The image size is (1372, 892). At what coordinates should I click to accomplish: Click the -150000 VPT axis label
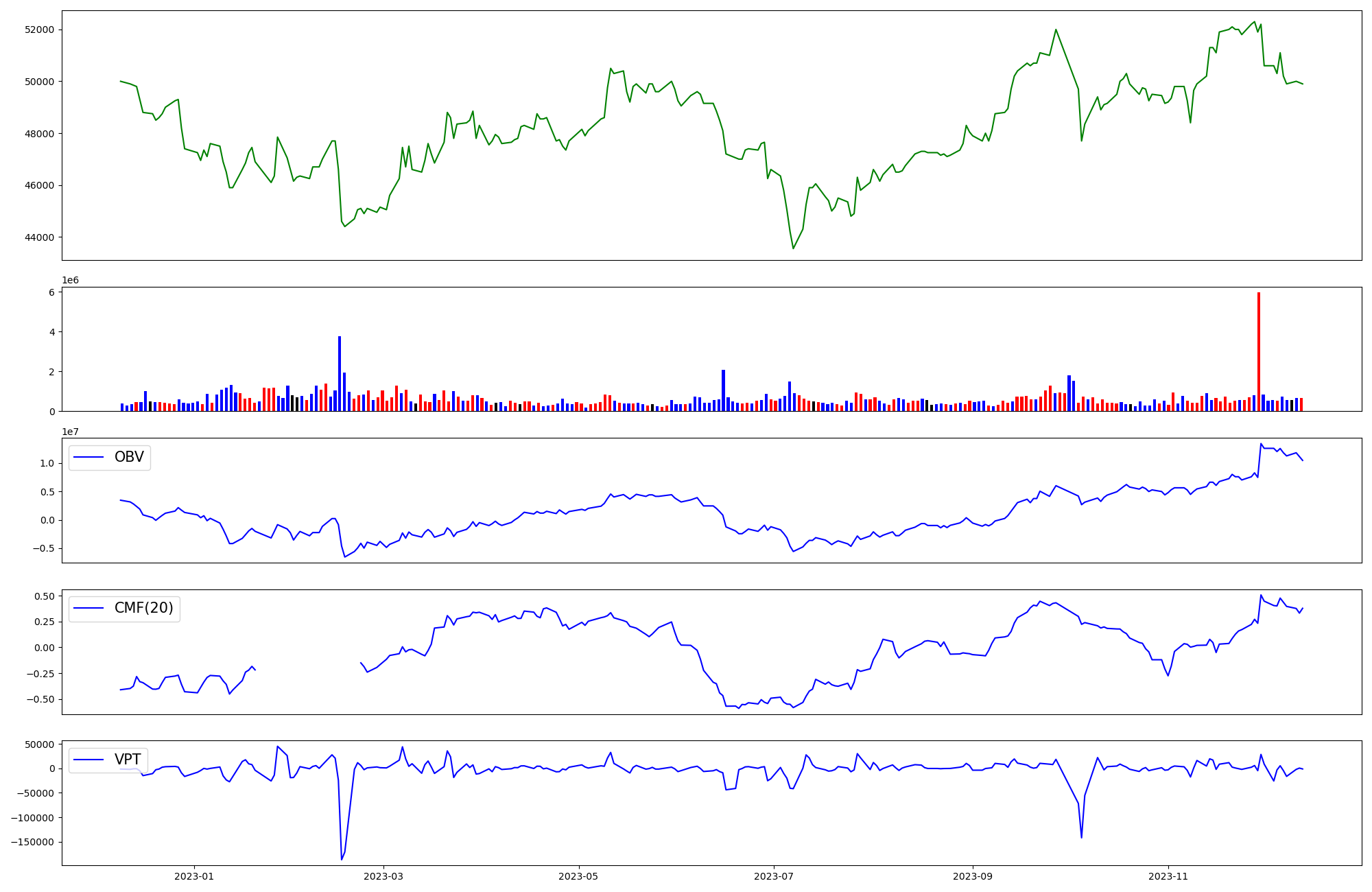[33, 842]
